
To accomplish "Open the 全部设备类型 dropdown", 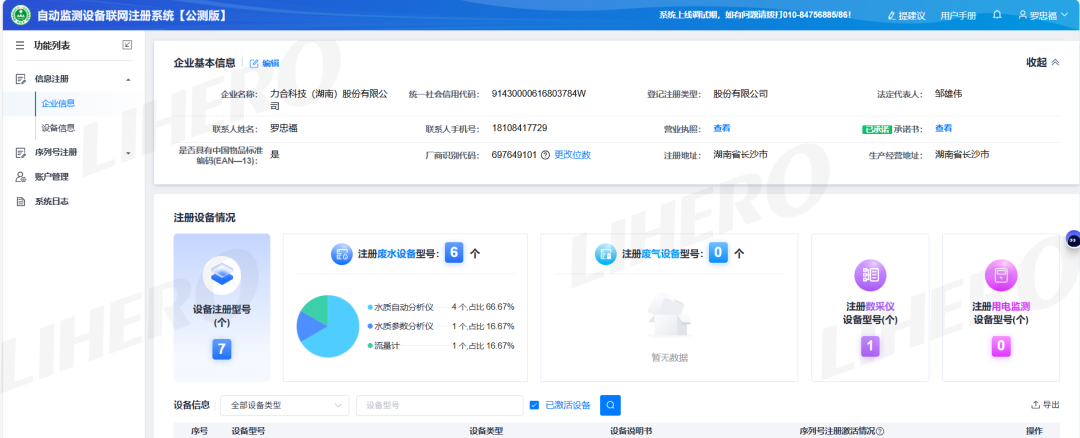I will tap(284, 405).
